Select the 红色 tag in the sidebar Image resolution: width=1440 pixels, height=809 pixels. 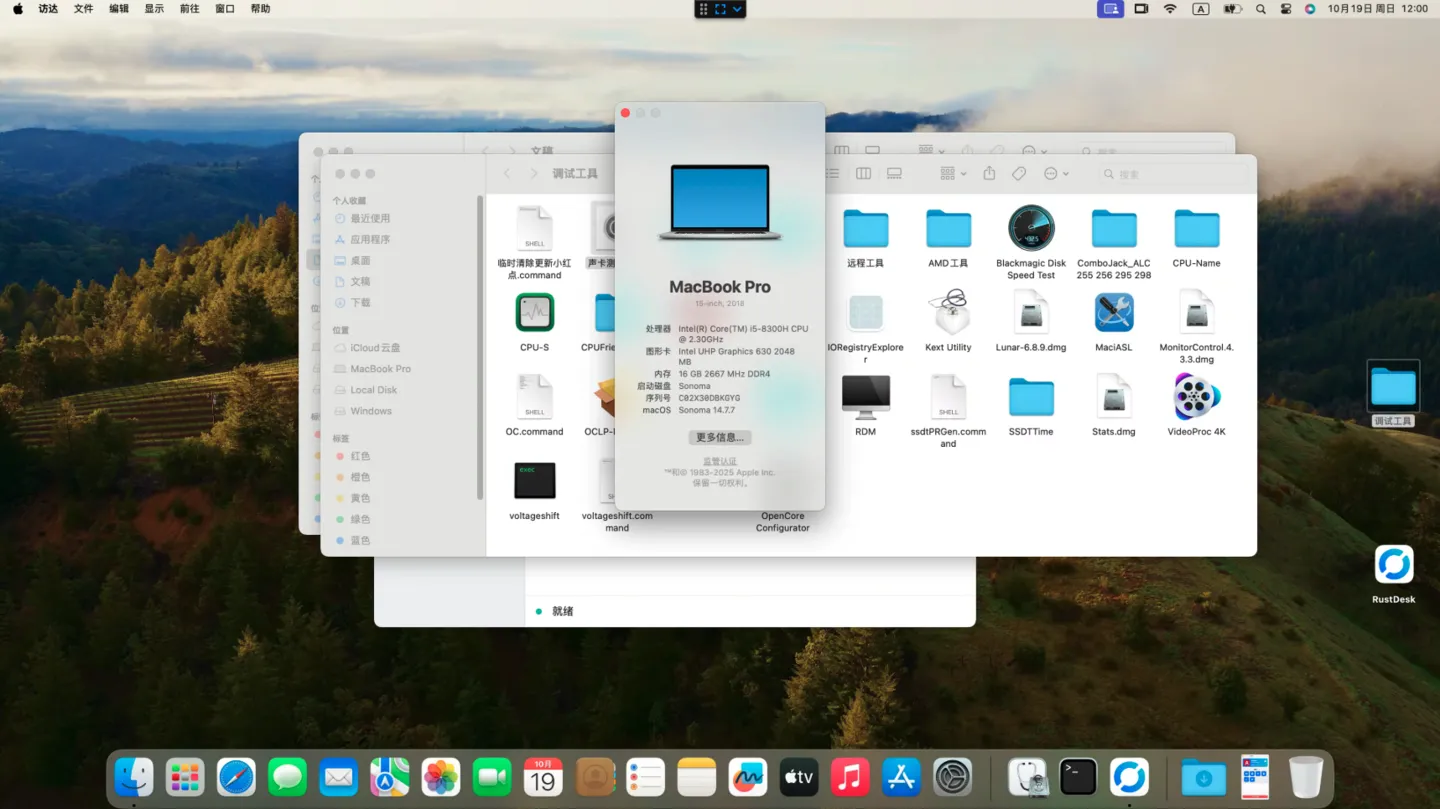coord(360,456)
